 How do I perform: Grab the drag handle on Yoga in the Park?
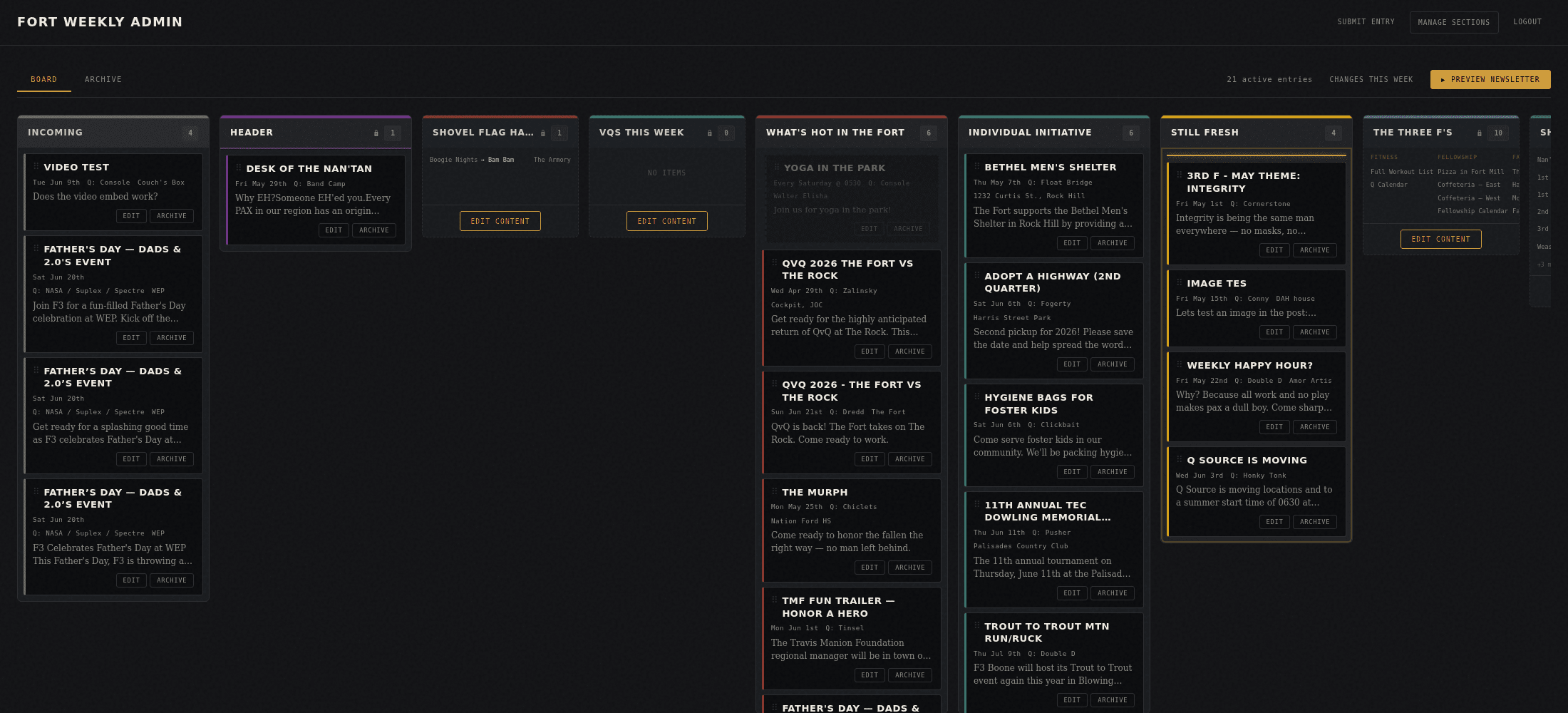(x=776, y=168)
